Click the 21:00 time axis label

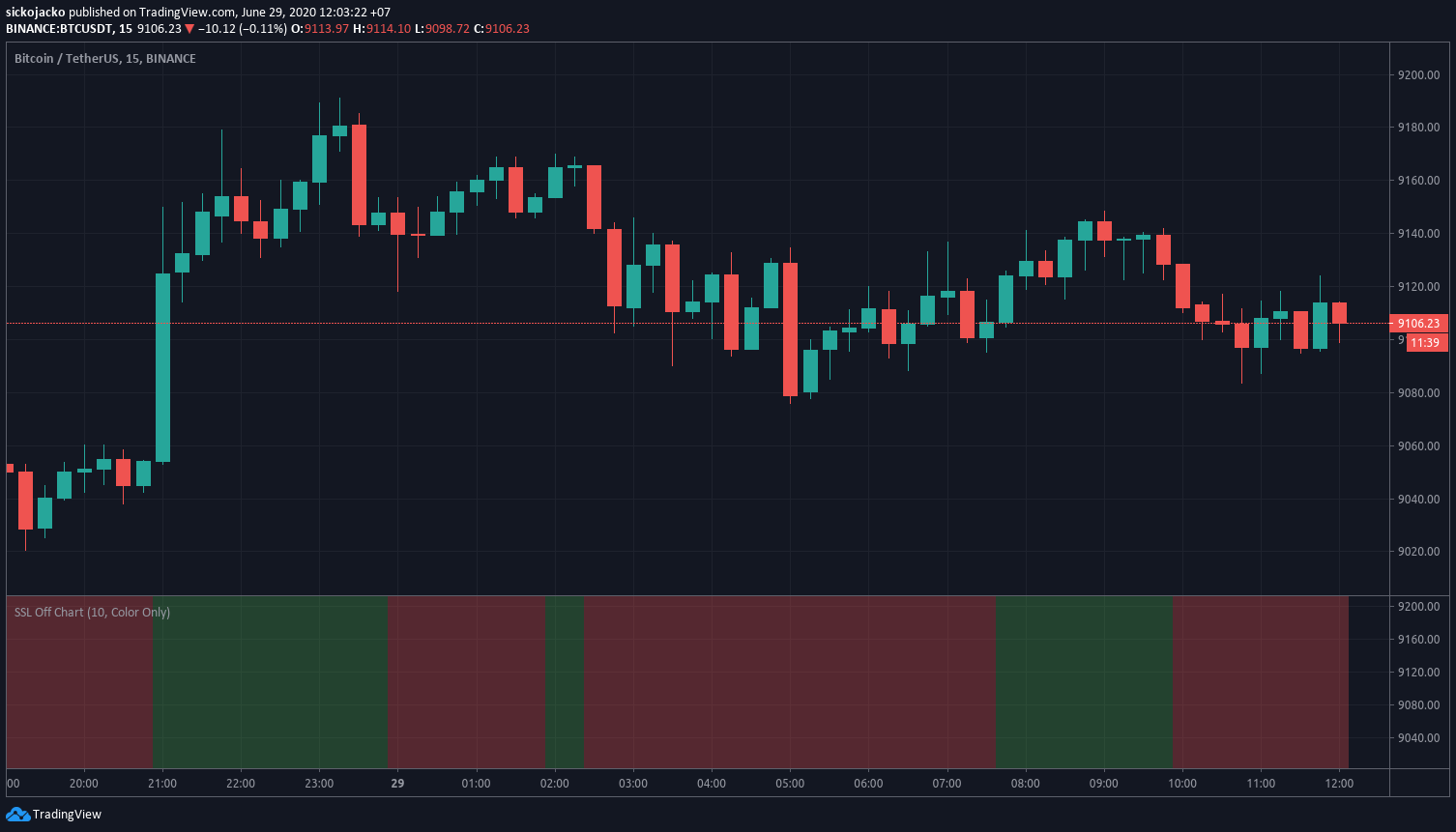click(162, 784)
